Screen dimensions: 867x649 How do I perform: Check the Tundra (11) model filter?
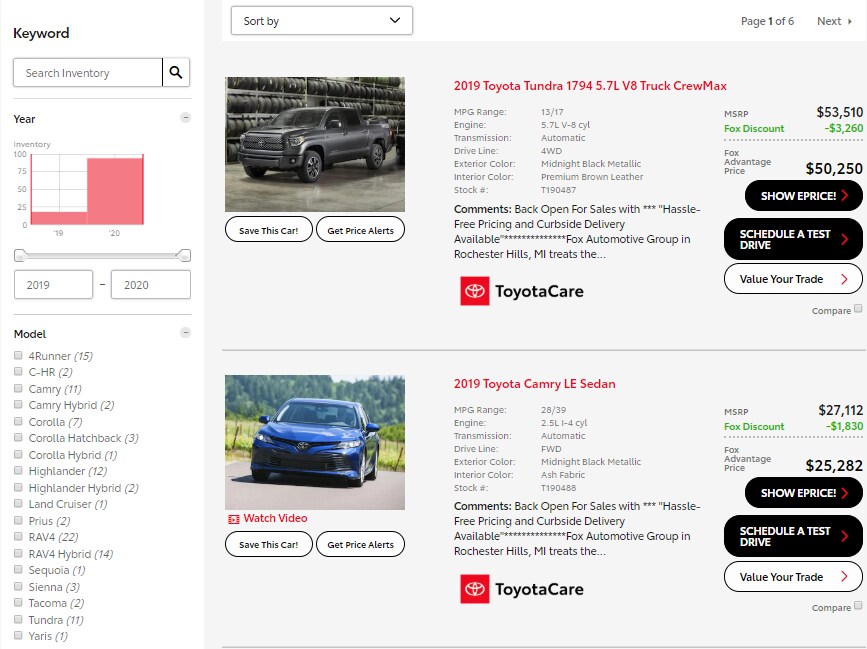click(18, 619)
